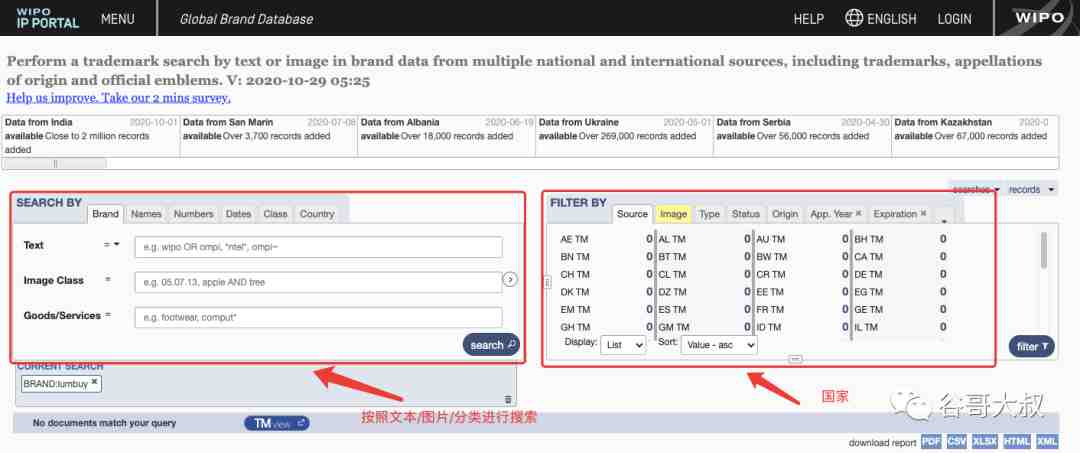
Task: Open the TMview button
Action: point(277,423)
